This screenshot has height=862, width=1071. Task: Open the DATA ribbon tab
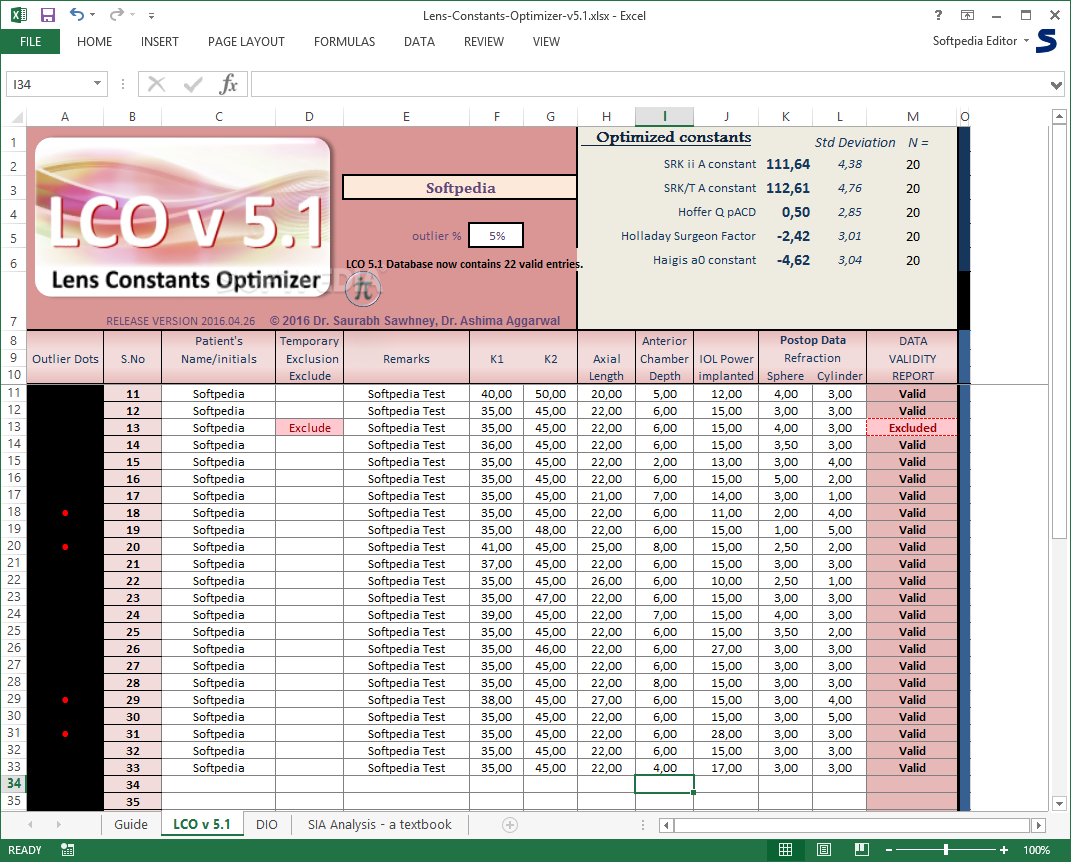[x=419, y=42]
